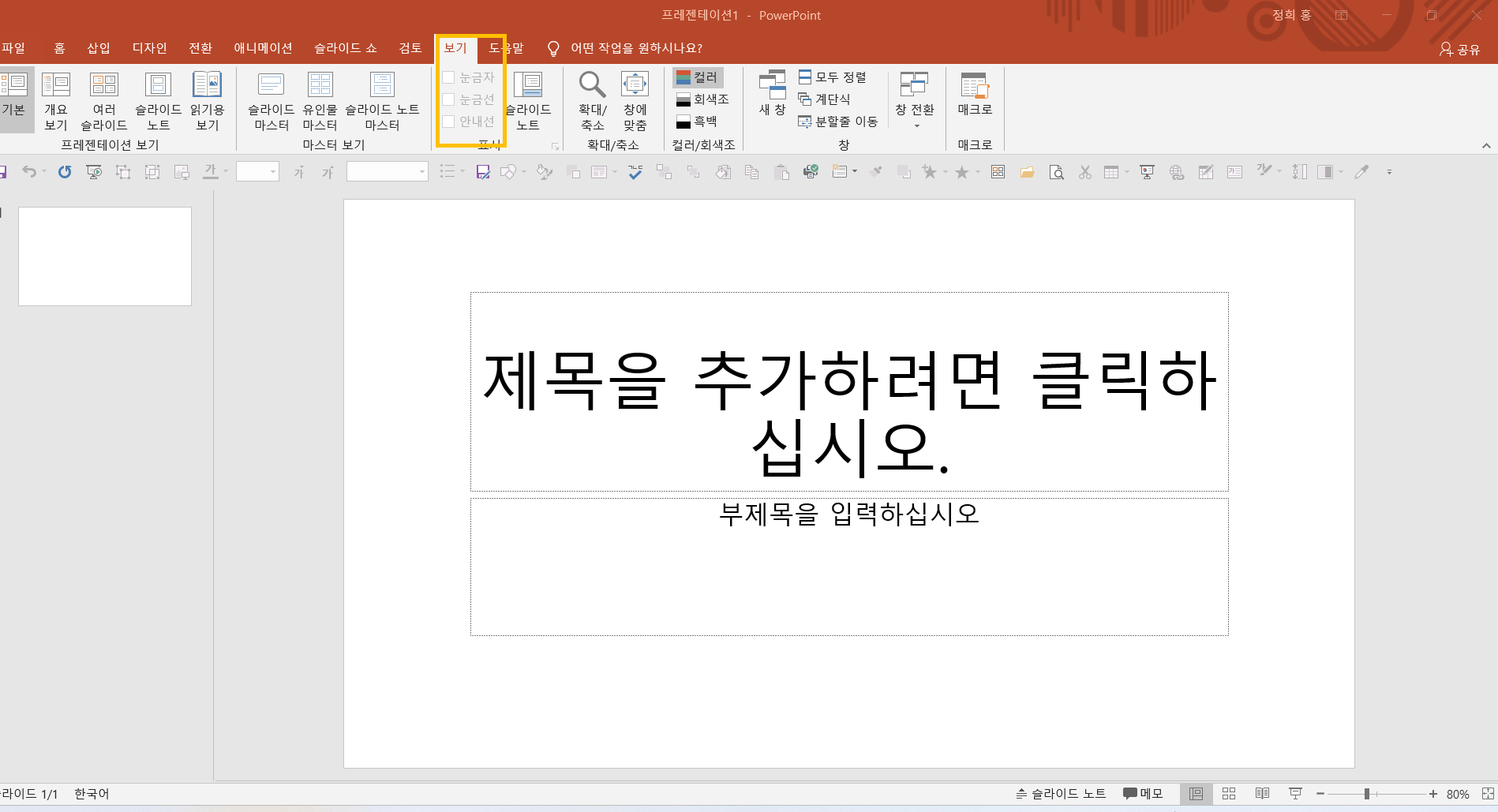Image resolution: width=1498 pixels, height=812 pixels.
Task: Open the customize quick access toolbar arrow
Action: 1389,172
